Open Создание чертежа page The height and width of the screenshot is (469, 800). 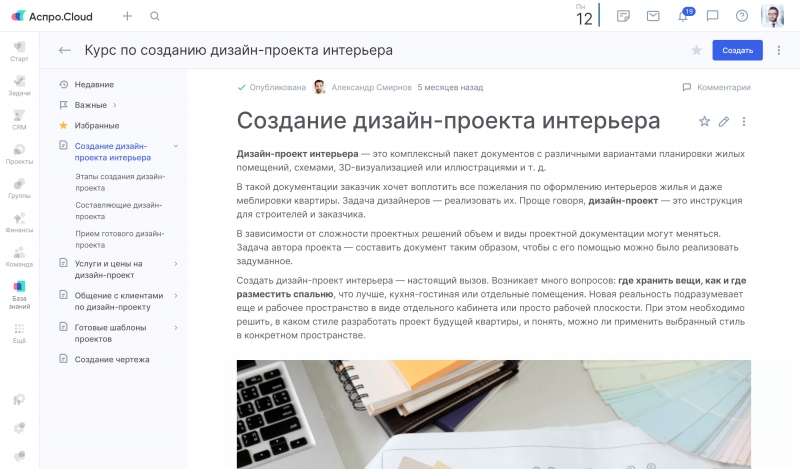112,359
